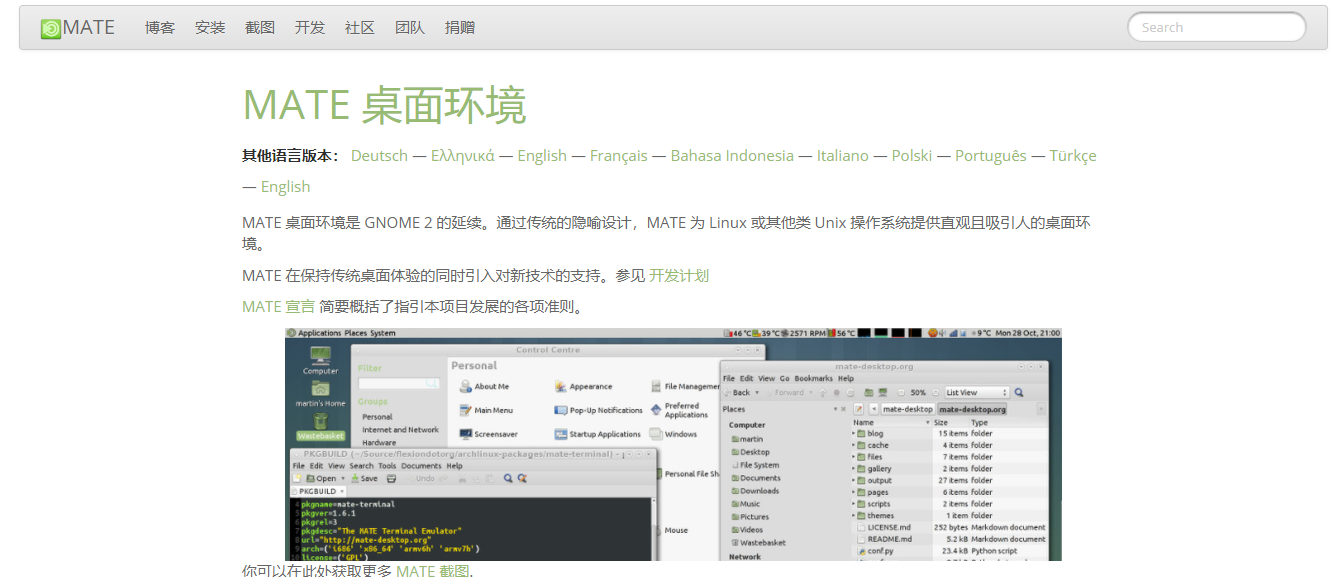
Task: Go to the 截图 navigation item
Action: 260,28
